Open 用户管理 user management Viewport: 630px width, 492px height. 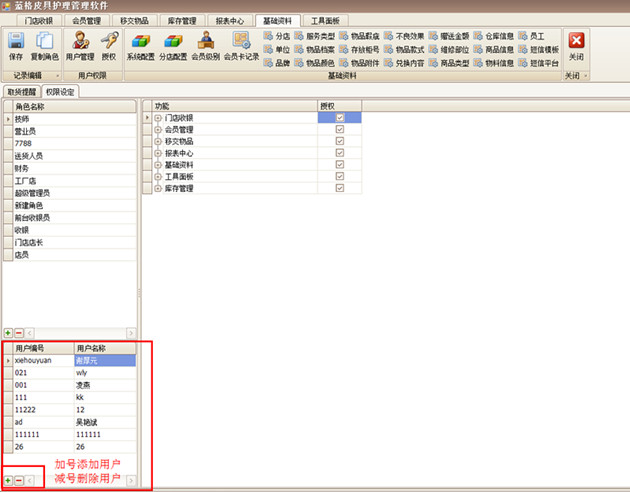(80, 45)
